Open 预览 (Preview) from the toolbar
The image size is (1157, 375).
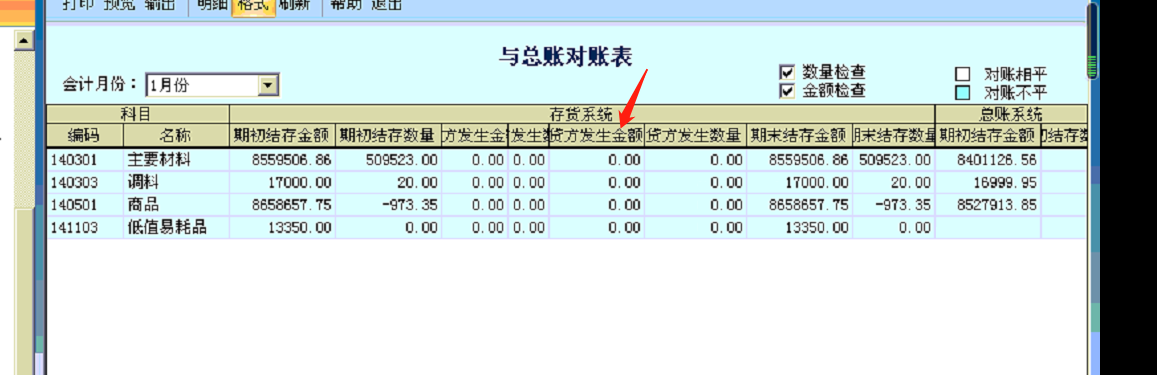pyautogui.click(x=119, y=4)
